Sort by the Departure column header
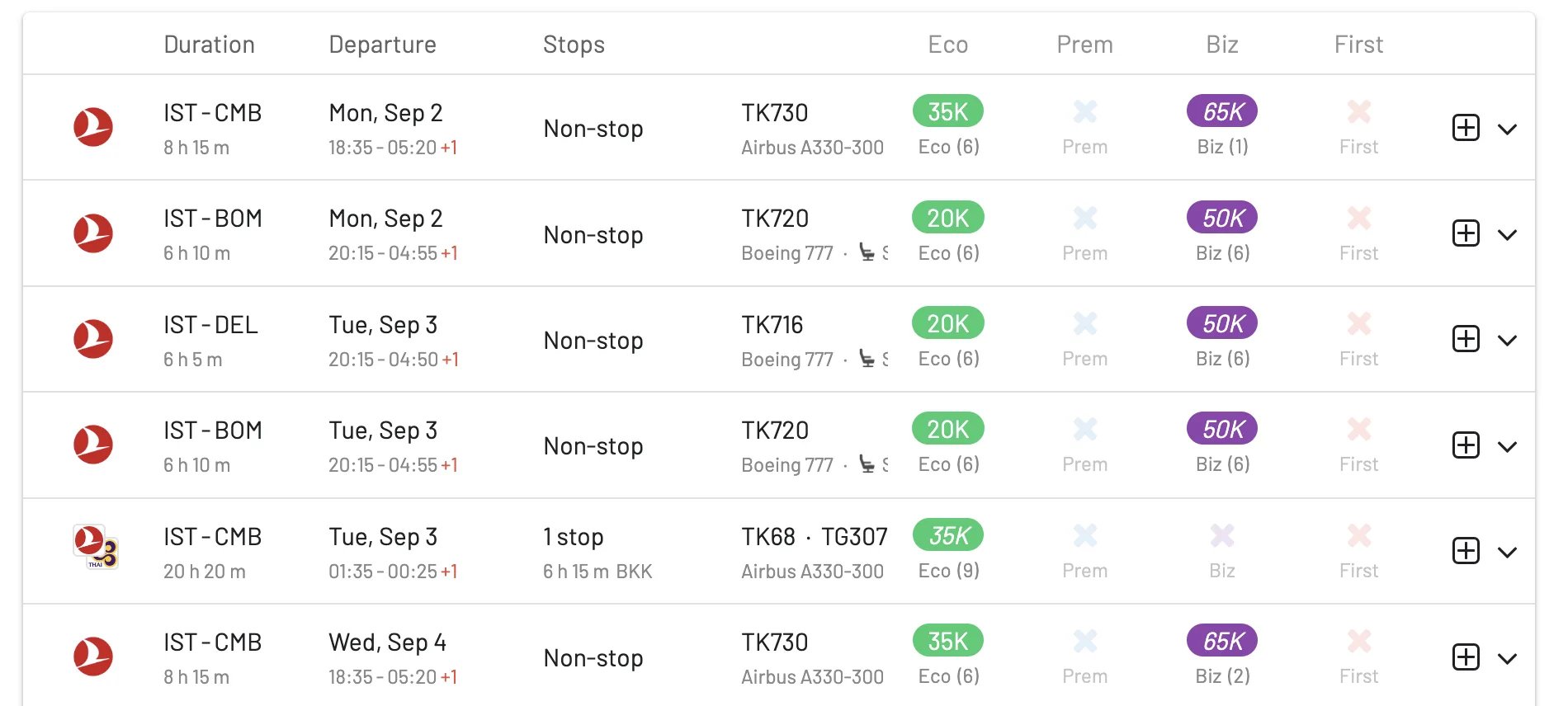 click(383, 45)
